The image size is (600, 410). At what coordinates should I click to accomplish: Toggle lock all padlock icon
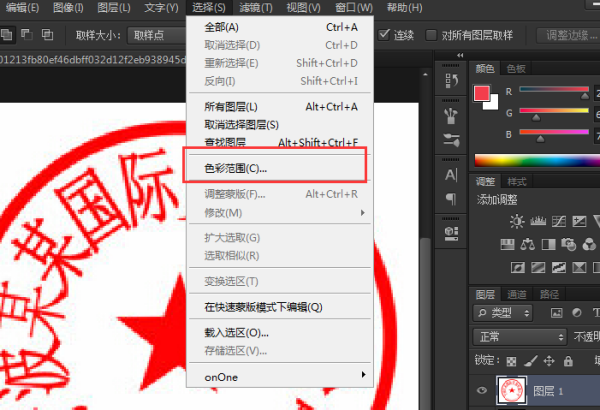click(568, 361)
